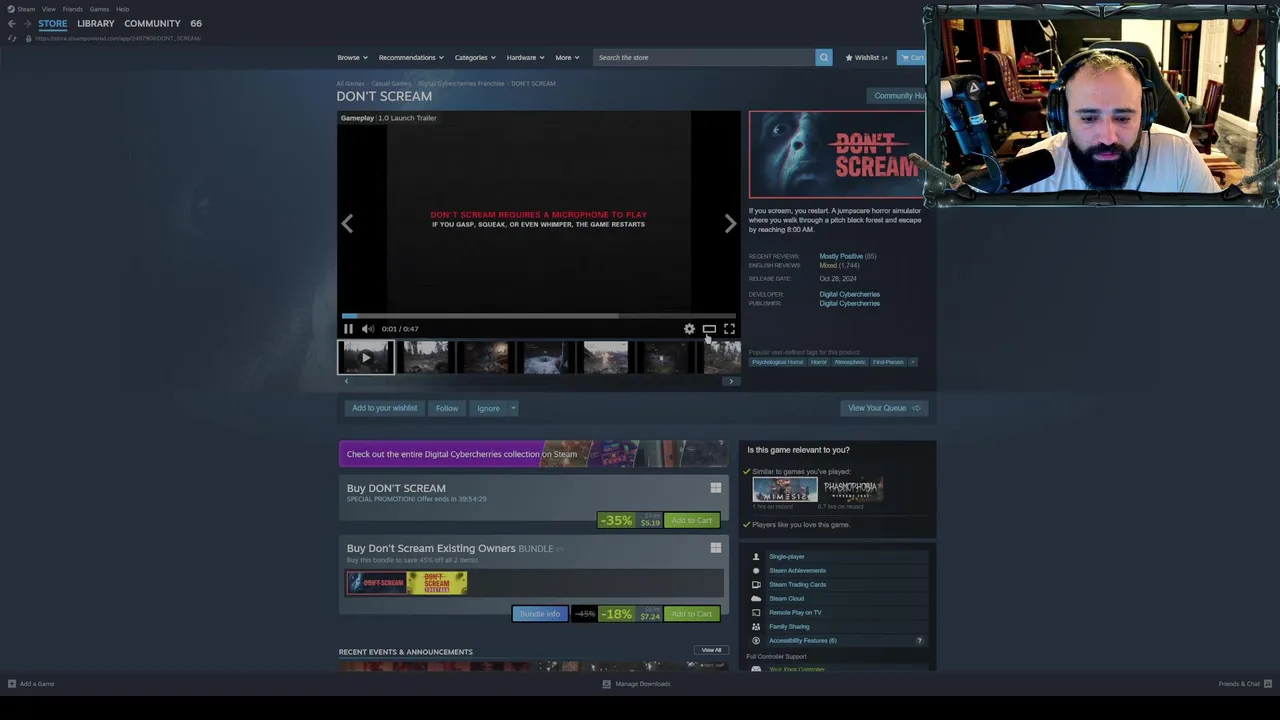The height and width of the screenshot is (720, 1280).
Task: Open the Friends menu
Action: (73, 9)
